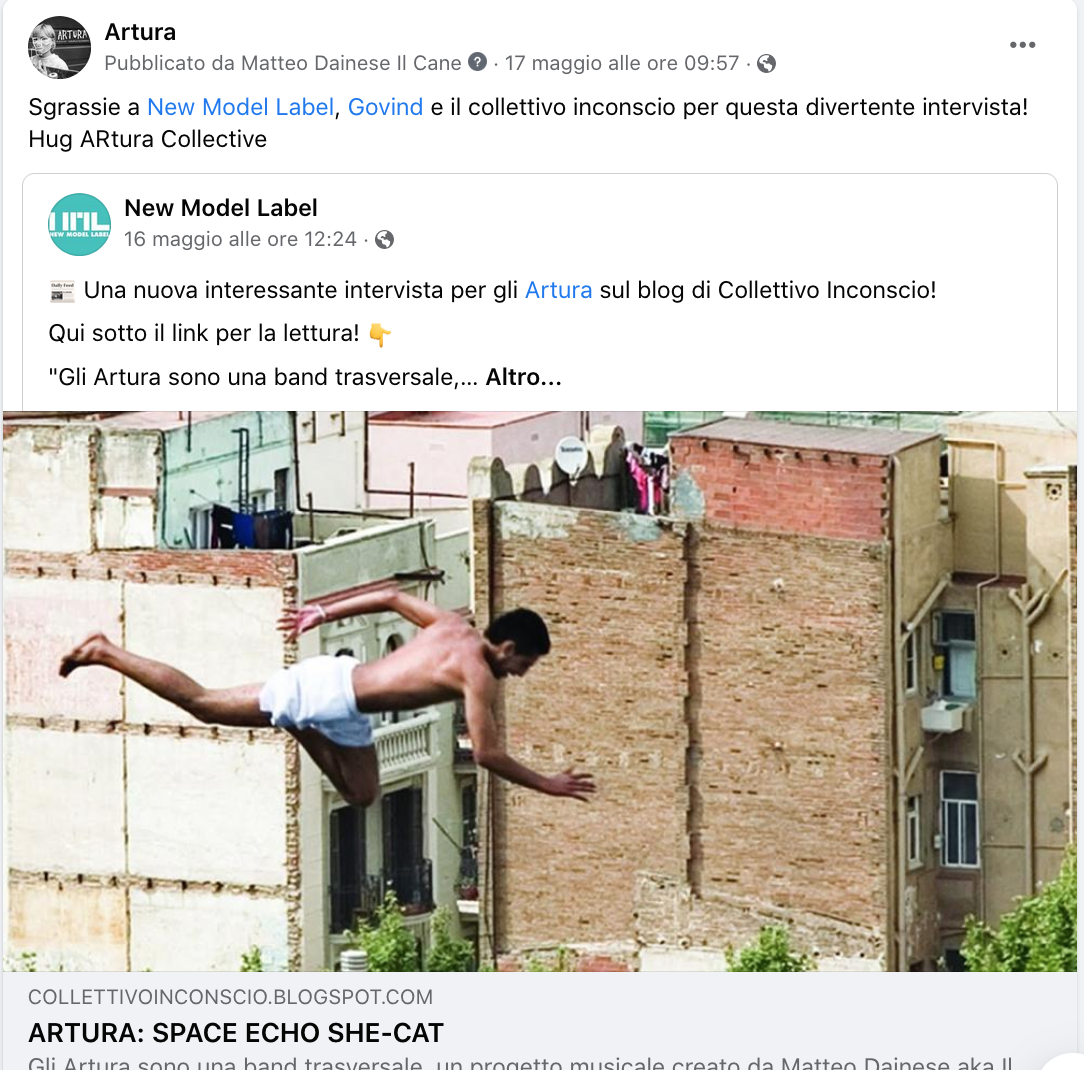Click the Matteo Dainese Il Cane publisher name
The height and width of the screenshot is (1070, 1084).
pos(351,63)
